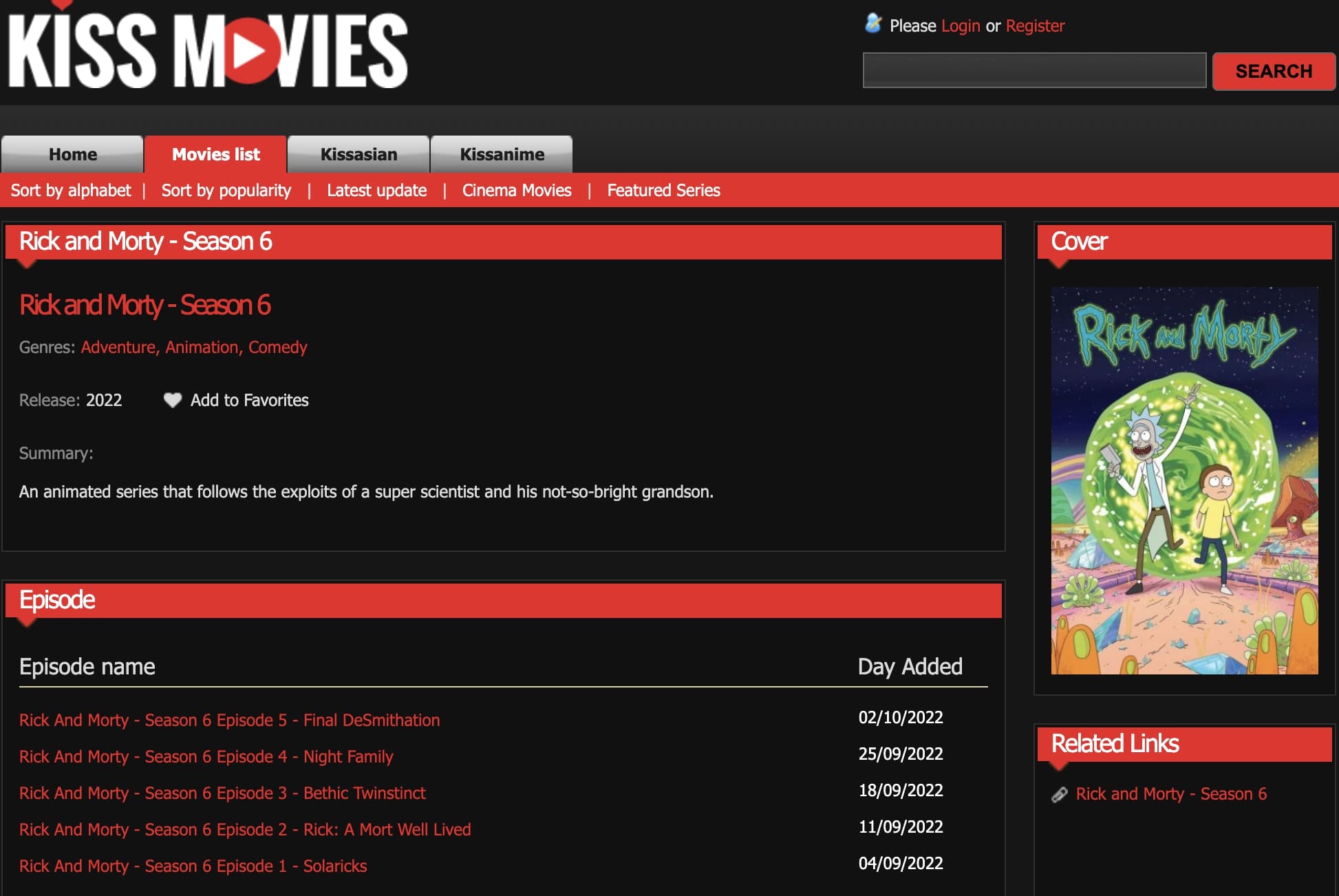1339x896 pixels.
Task: Select Latest update in submenu
Action: point(376,191)
